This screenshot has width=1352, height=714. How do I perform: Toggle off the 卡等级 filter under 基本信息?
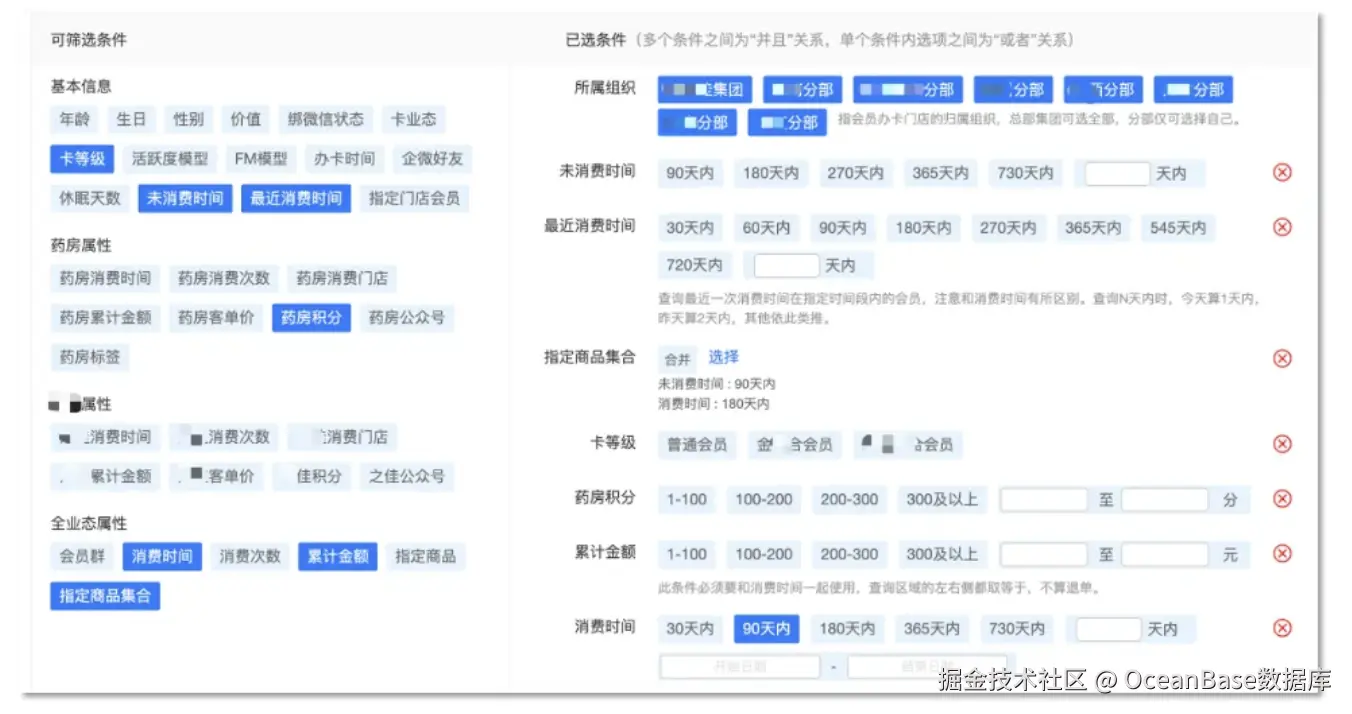81,158
